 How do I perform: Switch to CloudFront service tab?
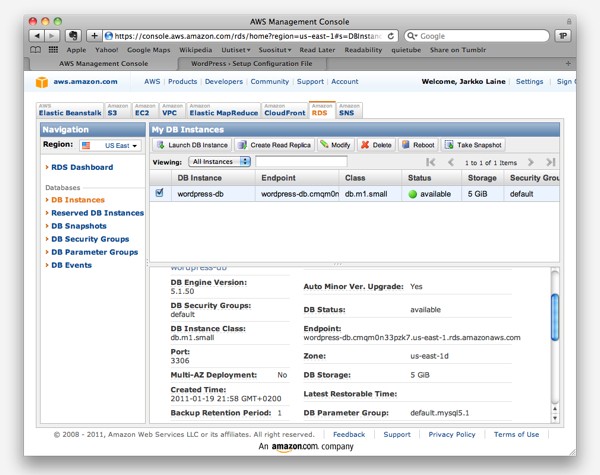coord(285,110)
